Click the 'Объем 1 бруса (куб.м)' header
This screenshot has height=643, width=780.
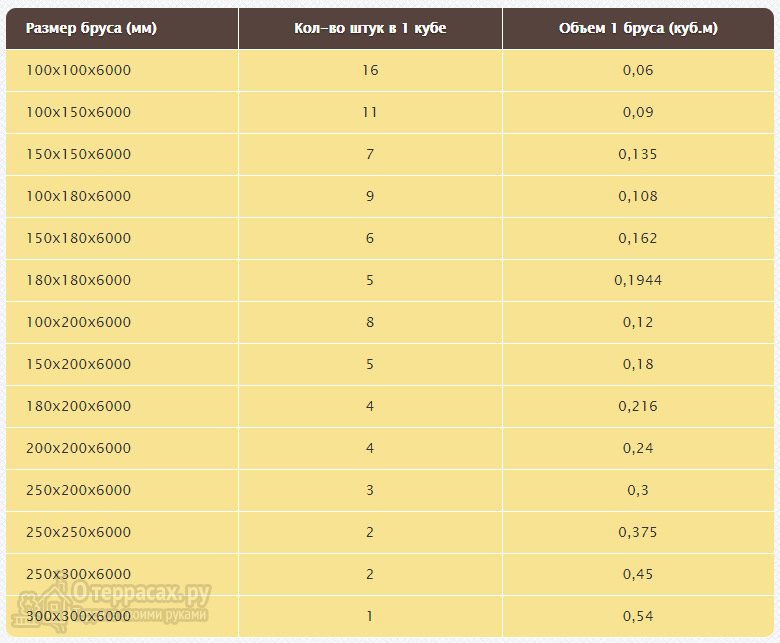[638, 28]
